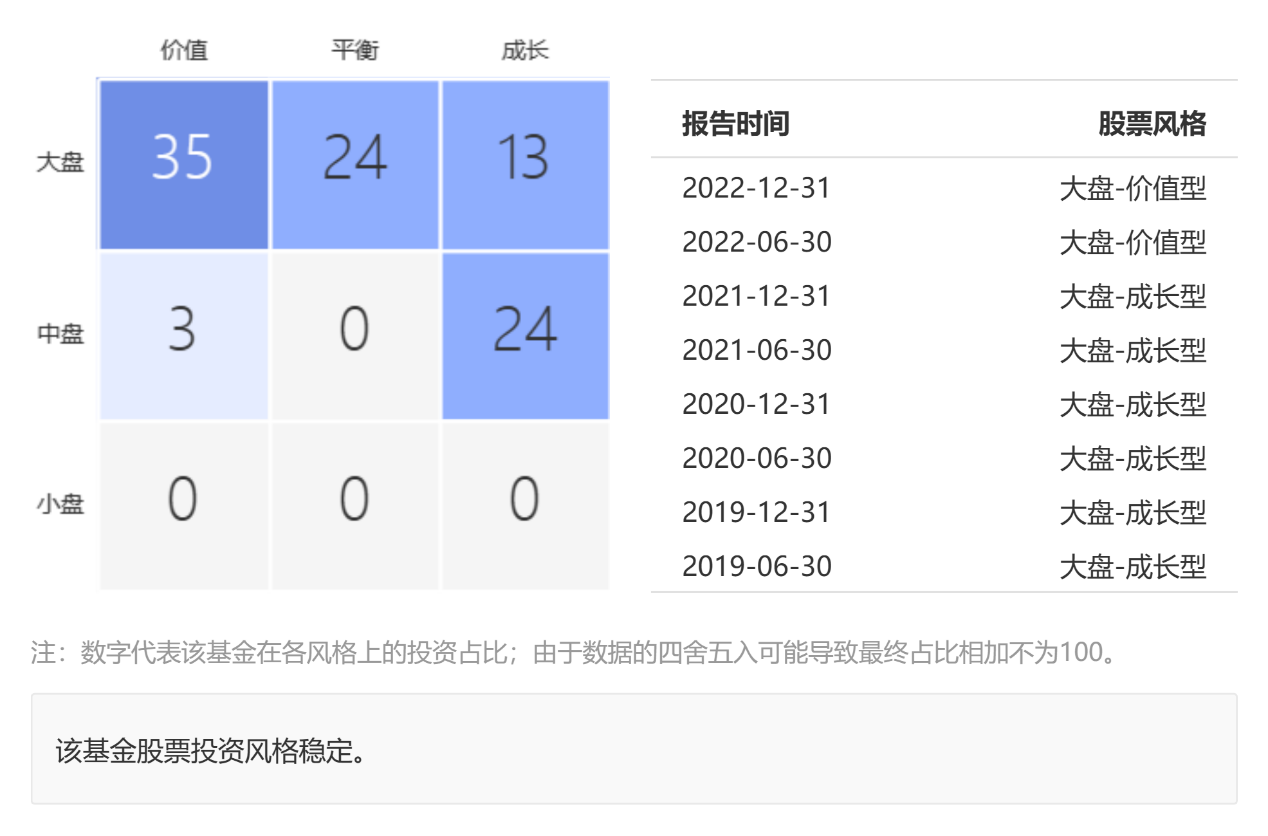This screenshot has height=836, width=1268.
Task: Select the 2022-06-30 report date
Action: pyautogui.click(x=757, y=242)
